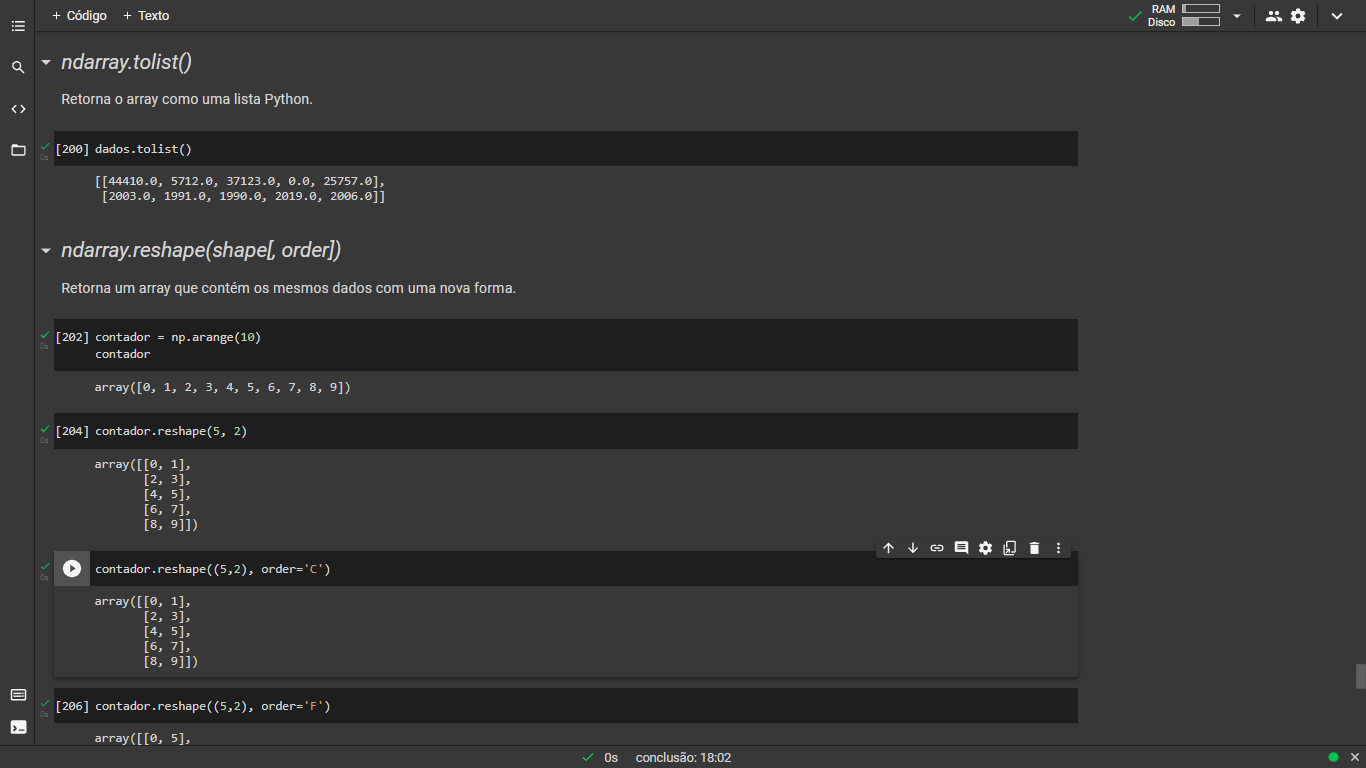Image resolution: width=1366 pixels, height=768 pixels.
Task: Click the ndarray.reshape(shape[, order]) heading
Action: (x=201, y=250)
